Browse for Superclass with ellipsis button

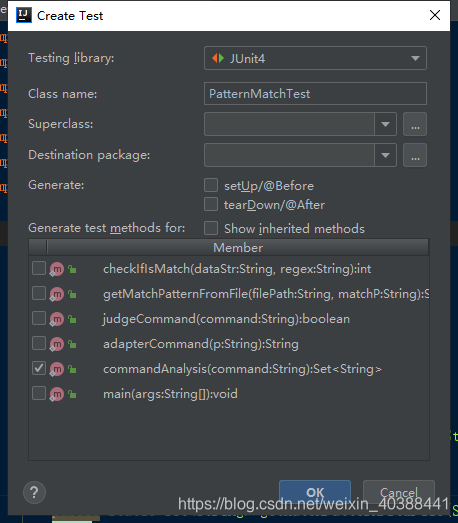(x=415, y=124)
